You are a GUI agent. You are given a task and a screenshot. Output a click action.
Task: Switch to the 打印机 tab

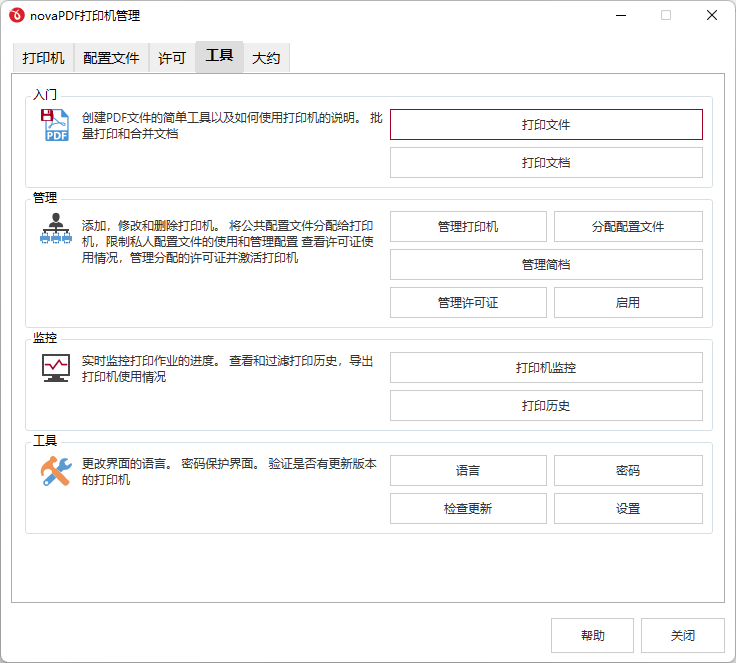[43, 58]
